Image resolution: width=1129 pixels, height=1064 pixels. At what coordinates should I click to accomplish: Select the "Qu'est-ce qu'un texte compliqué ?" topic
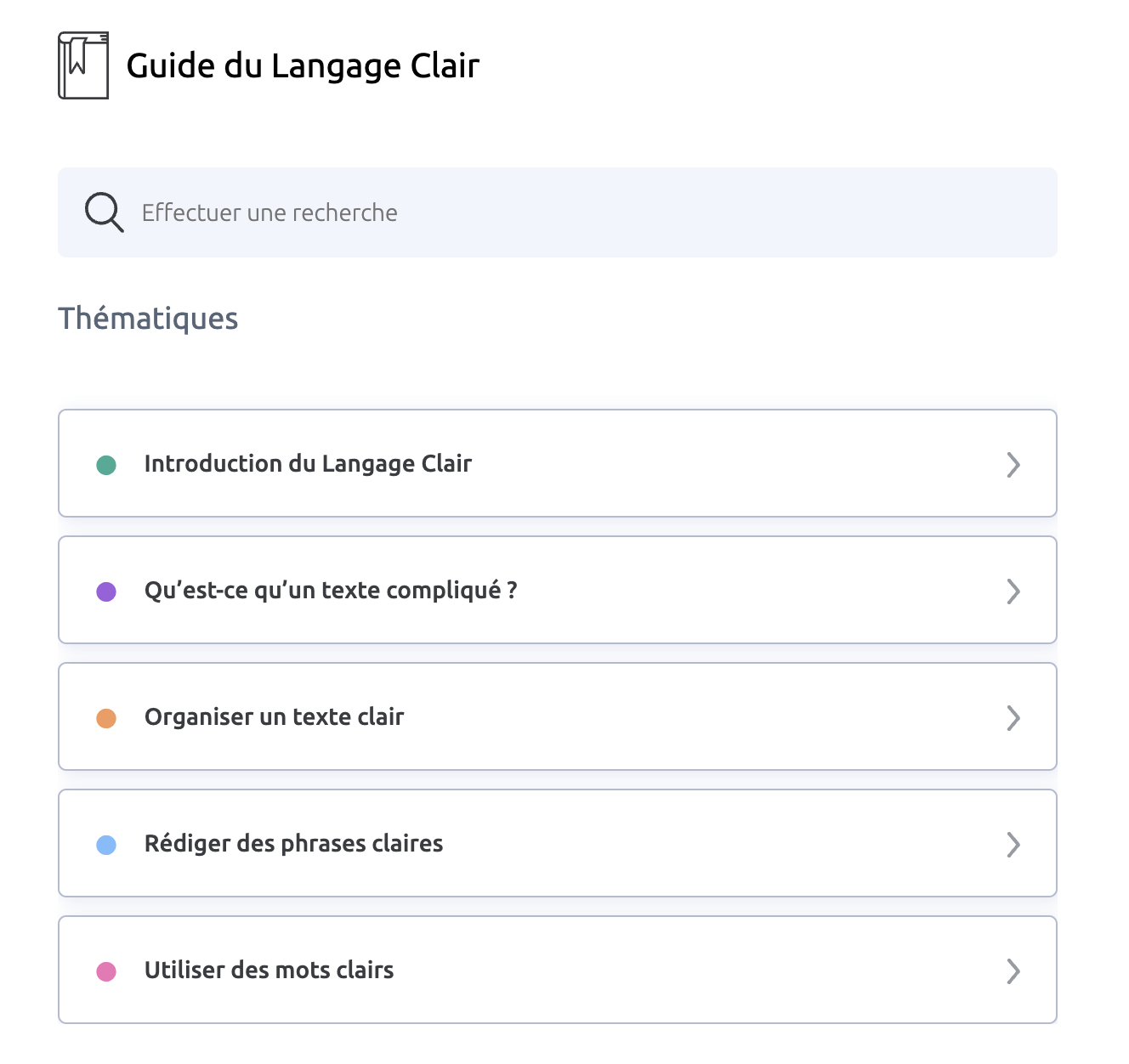point(331,591)
